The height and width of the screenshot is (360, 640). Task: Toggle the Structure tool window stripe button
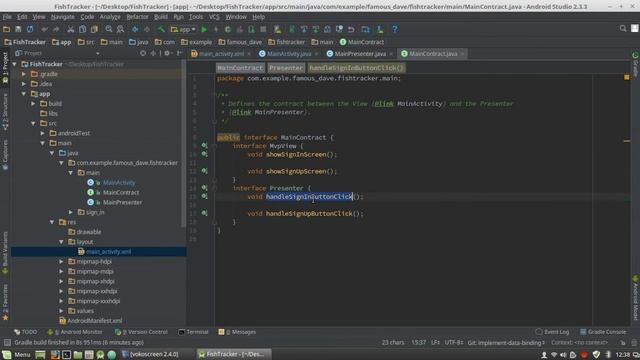point(5,112)
